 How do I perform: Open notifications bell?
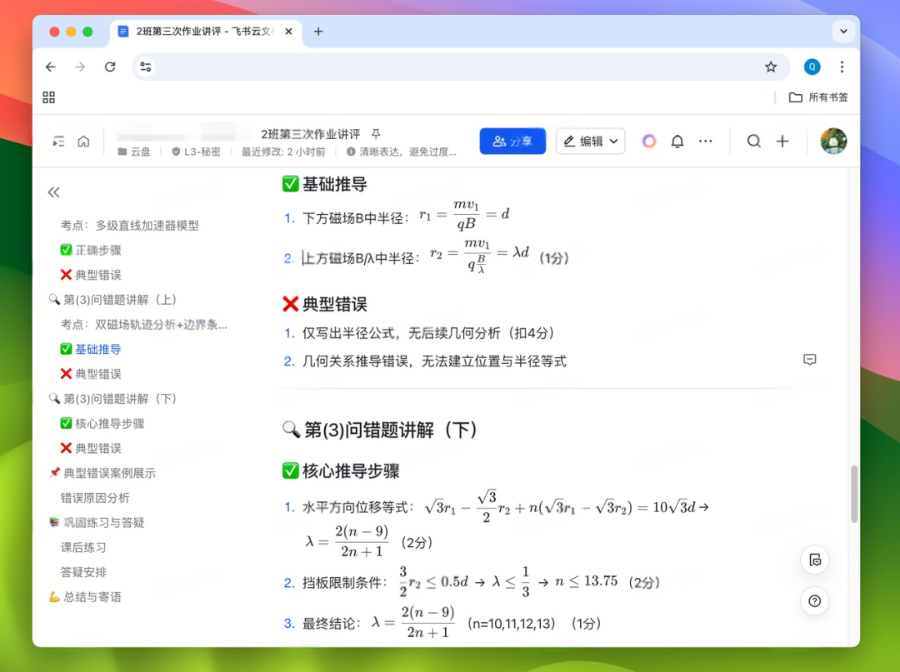coord(677,141)
